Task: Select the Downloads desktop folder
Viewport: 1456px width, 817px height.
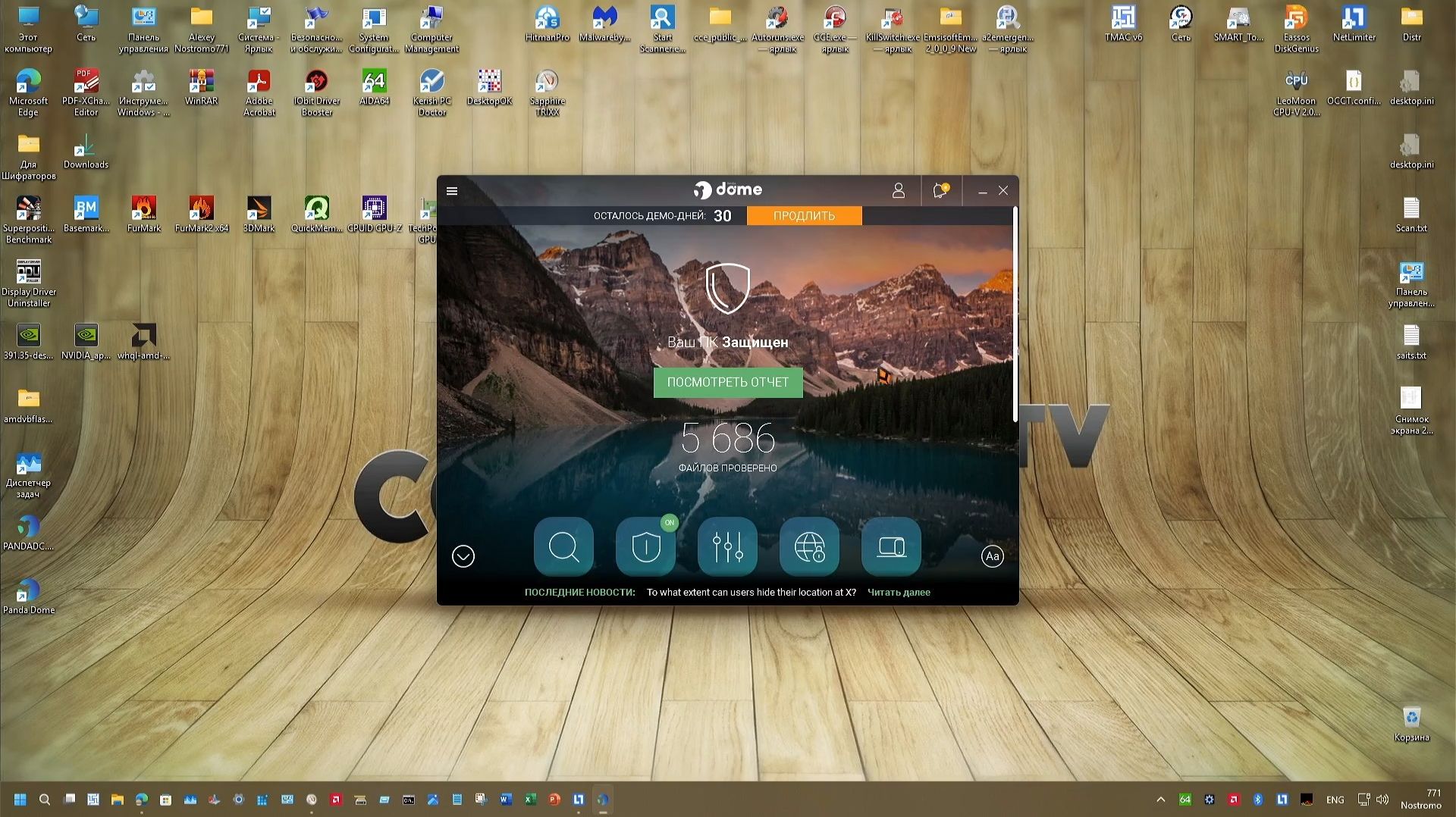Action: click(x=86, y=151)
